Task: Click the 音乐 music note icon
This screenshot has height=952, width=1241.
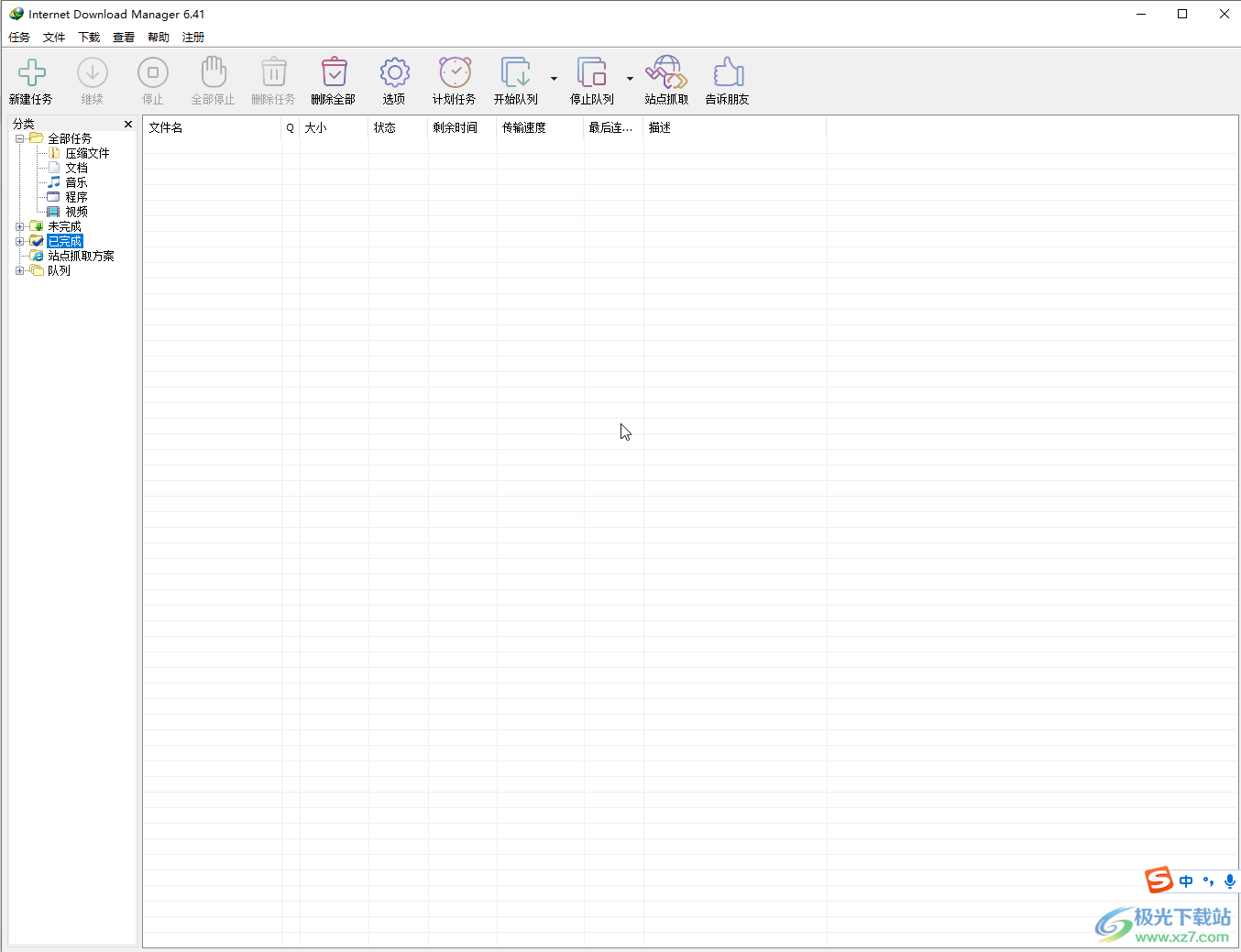Action: [54, 182]
